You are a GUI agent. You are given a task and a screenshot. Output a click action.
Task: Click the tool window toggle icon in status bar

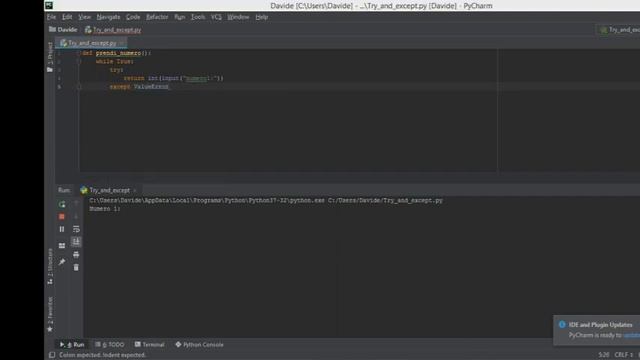[x=52, y=355]
